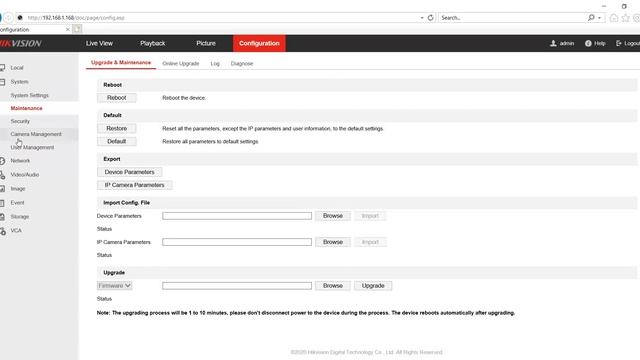Click the Image icon in sidebar

tap(2, 189)
